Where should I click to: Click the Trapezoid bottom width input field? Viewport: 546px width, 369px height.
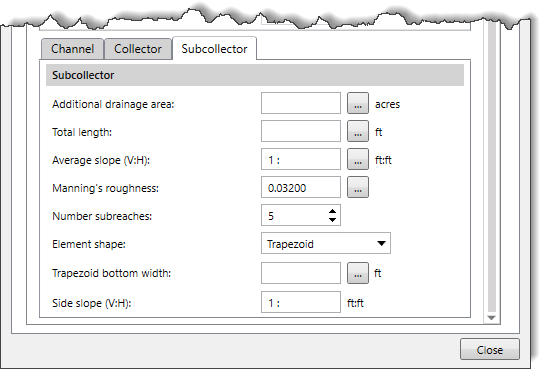(301, 273)
